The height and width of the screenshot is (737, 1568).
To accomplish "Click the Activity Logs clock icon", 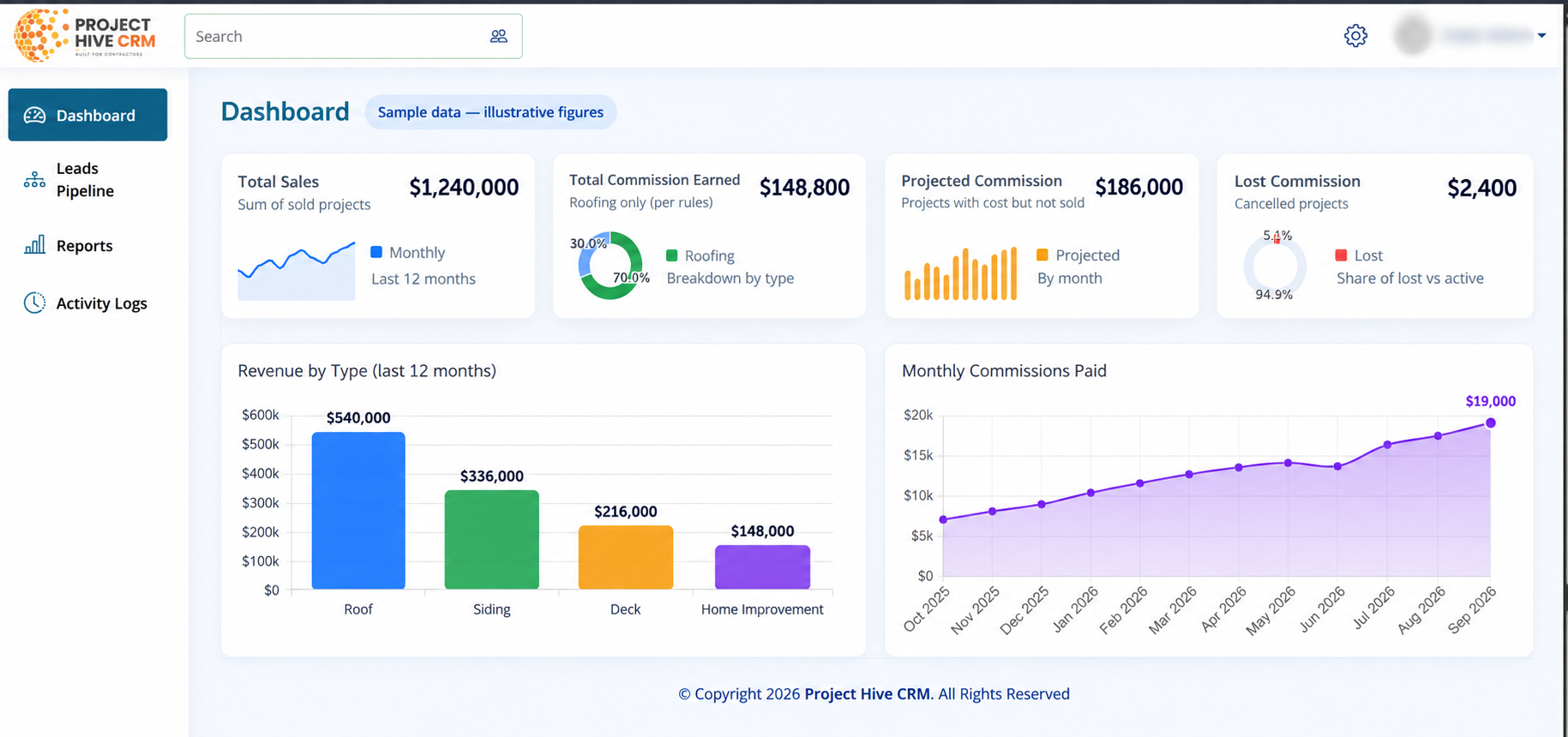I will coord(34,303).
